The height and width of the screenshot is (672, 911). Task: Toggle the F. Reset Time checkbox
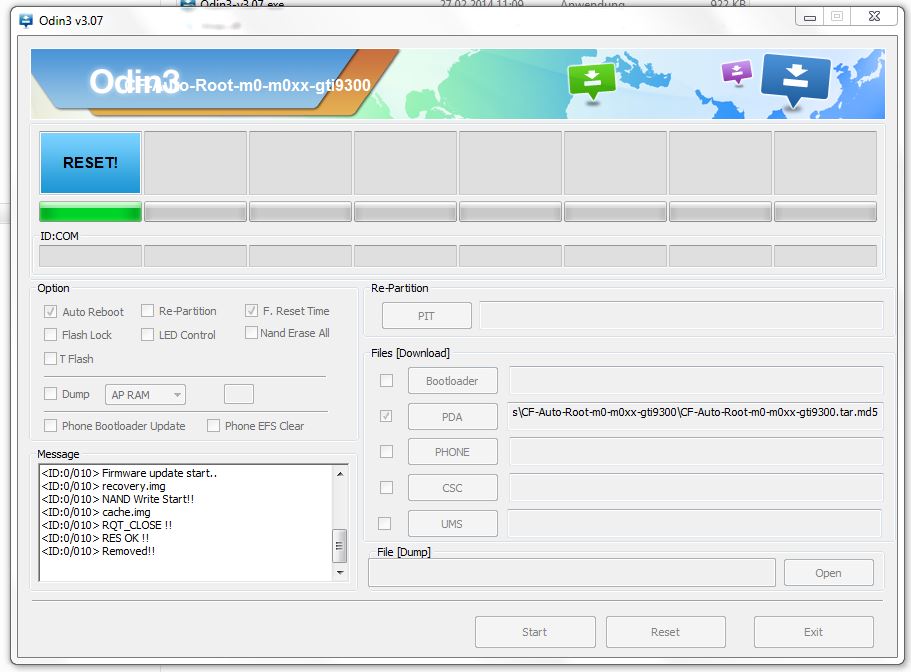pos(251,311)
